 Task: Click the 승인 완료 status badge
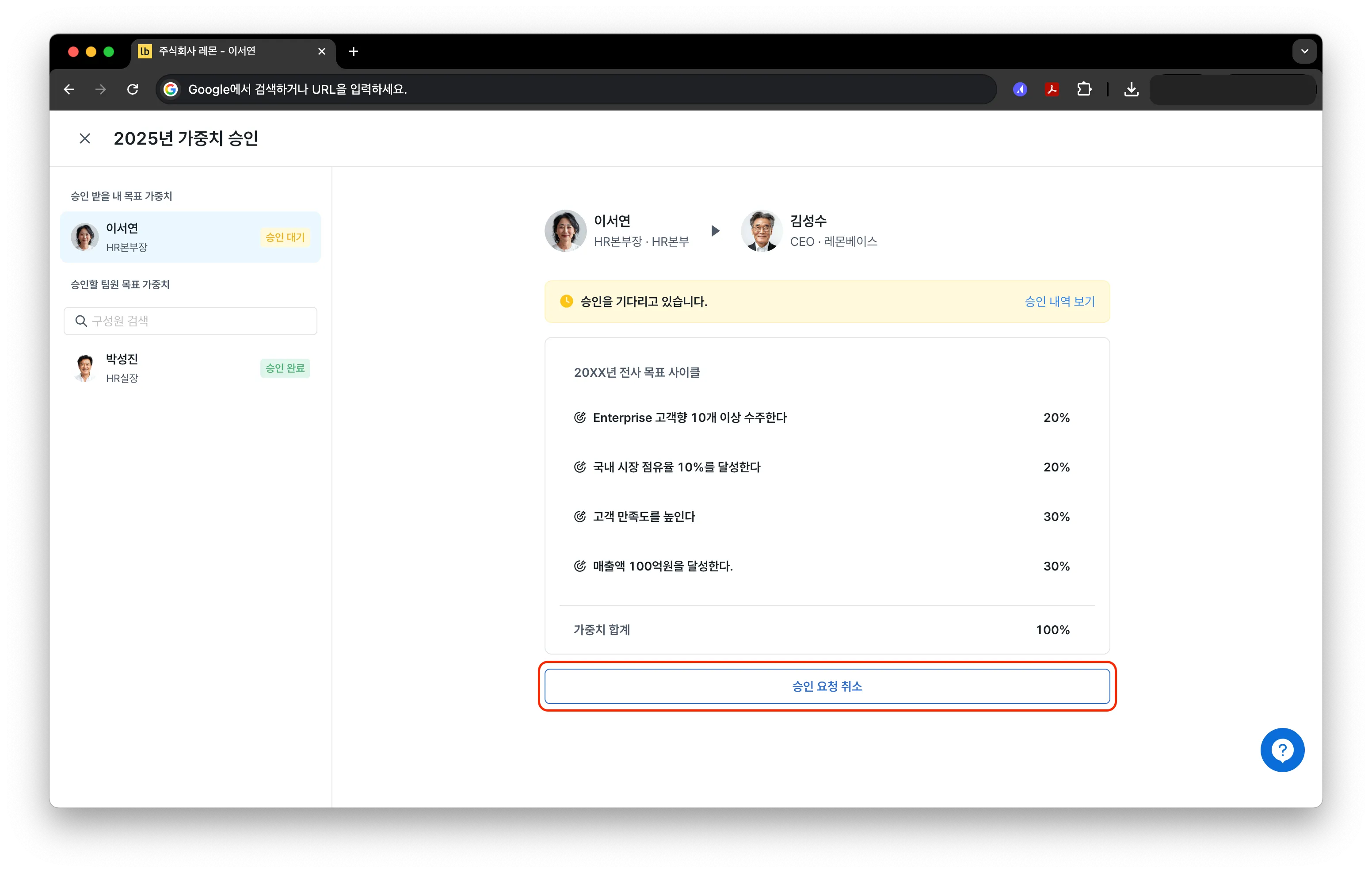click(285, 368)
